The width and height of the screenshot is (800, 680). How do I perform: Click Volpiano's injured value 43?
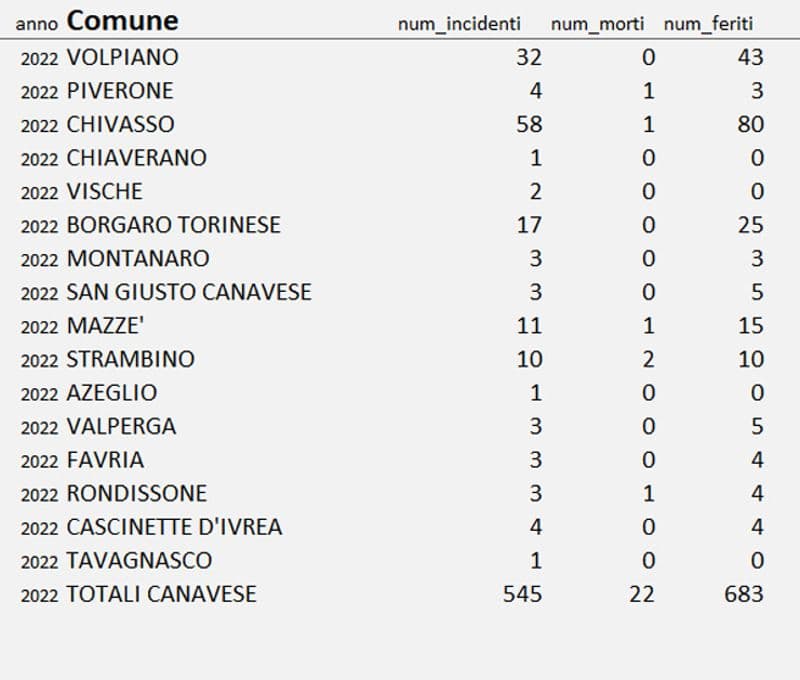point(750,57)
